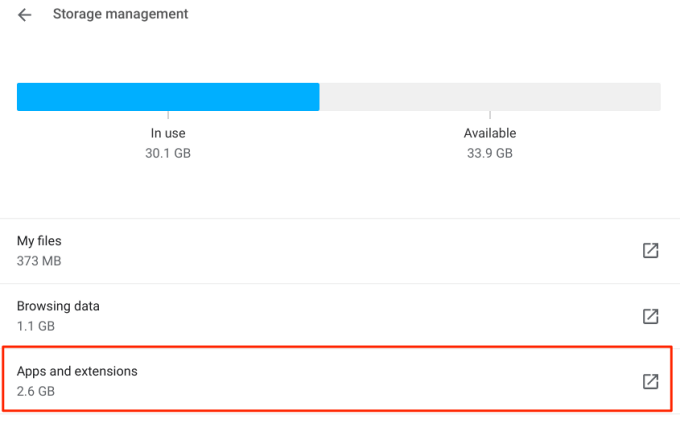Click the 1.1 GB size text
The height and width of the screenshot is (423, 680).
point(35,326)
